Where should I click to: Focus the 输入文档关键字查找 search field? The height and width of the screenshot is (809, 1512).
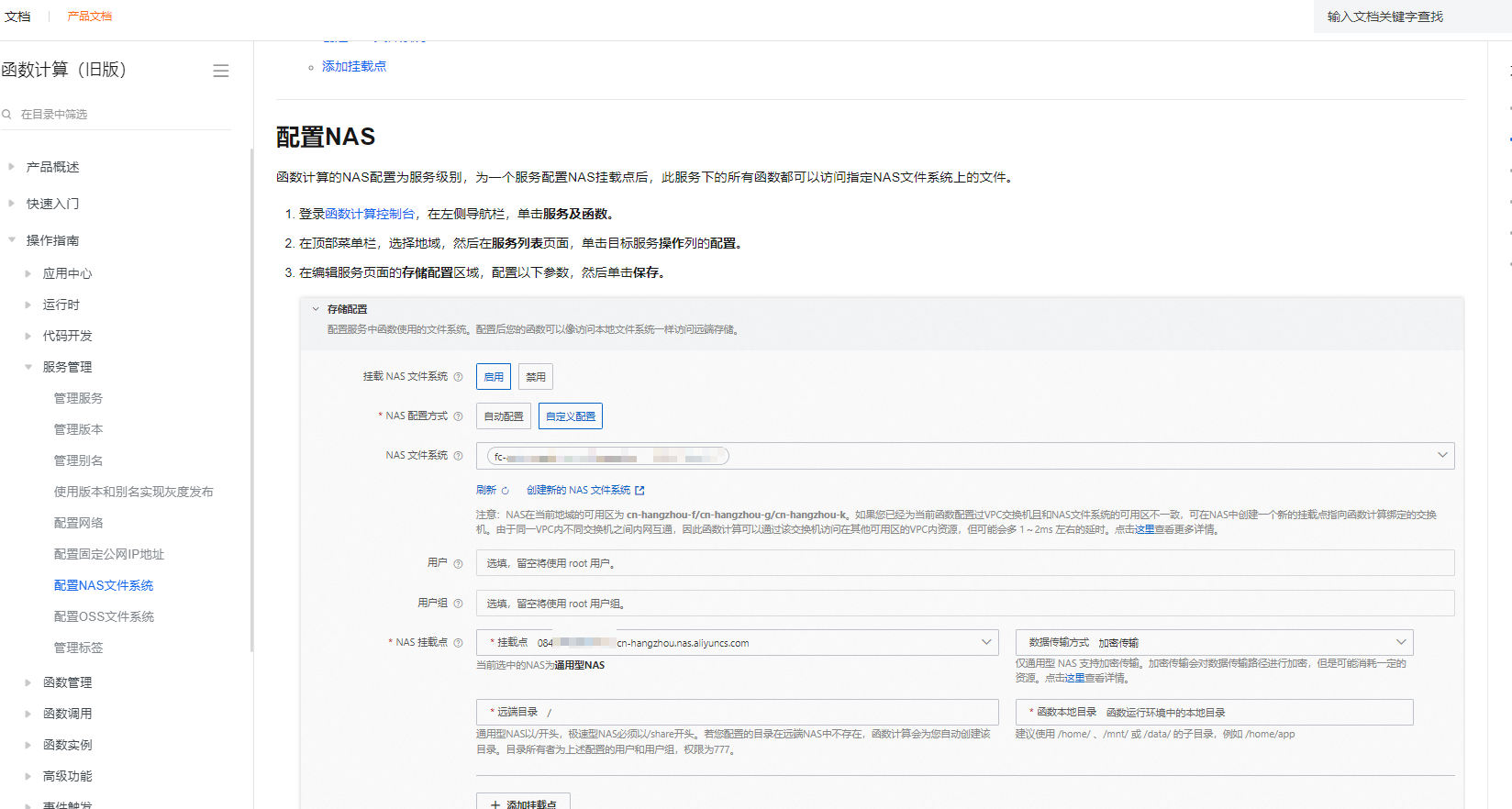1411,17
